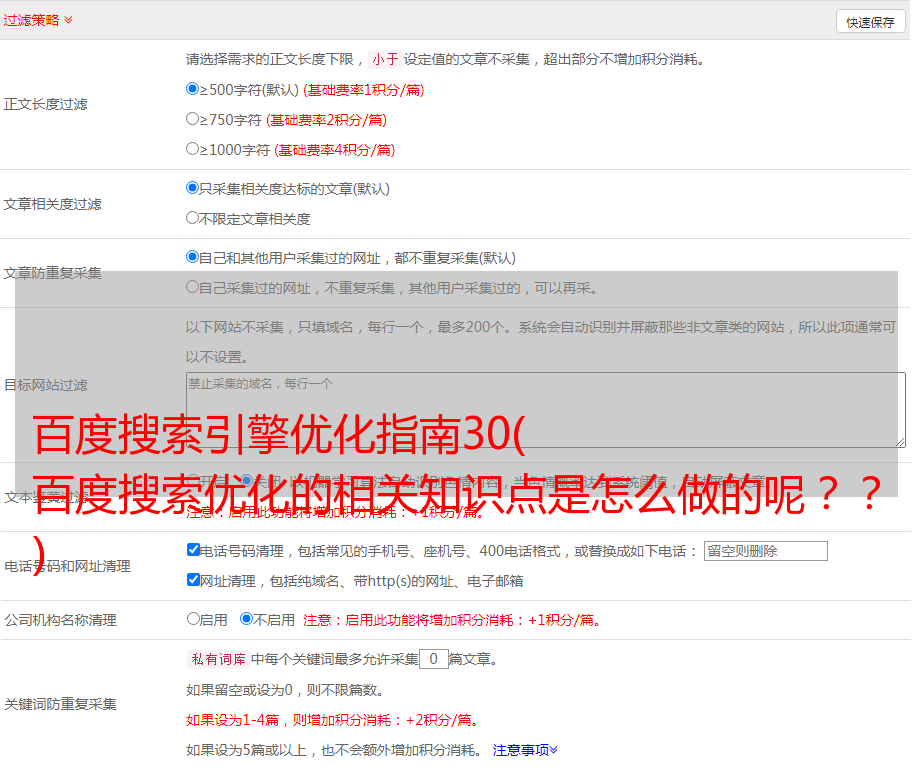Click the 基础费率1积分/篇 red note

(364, 90)
